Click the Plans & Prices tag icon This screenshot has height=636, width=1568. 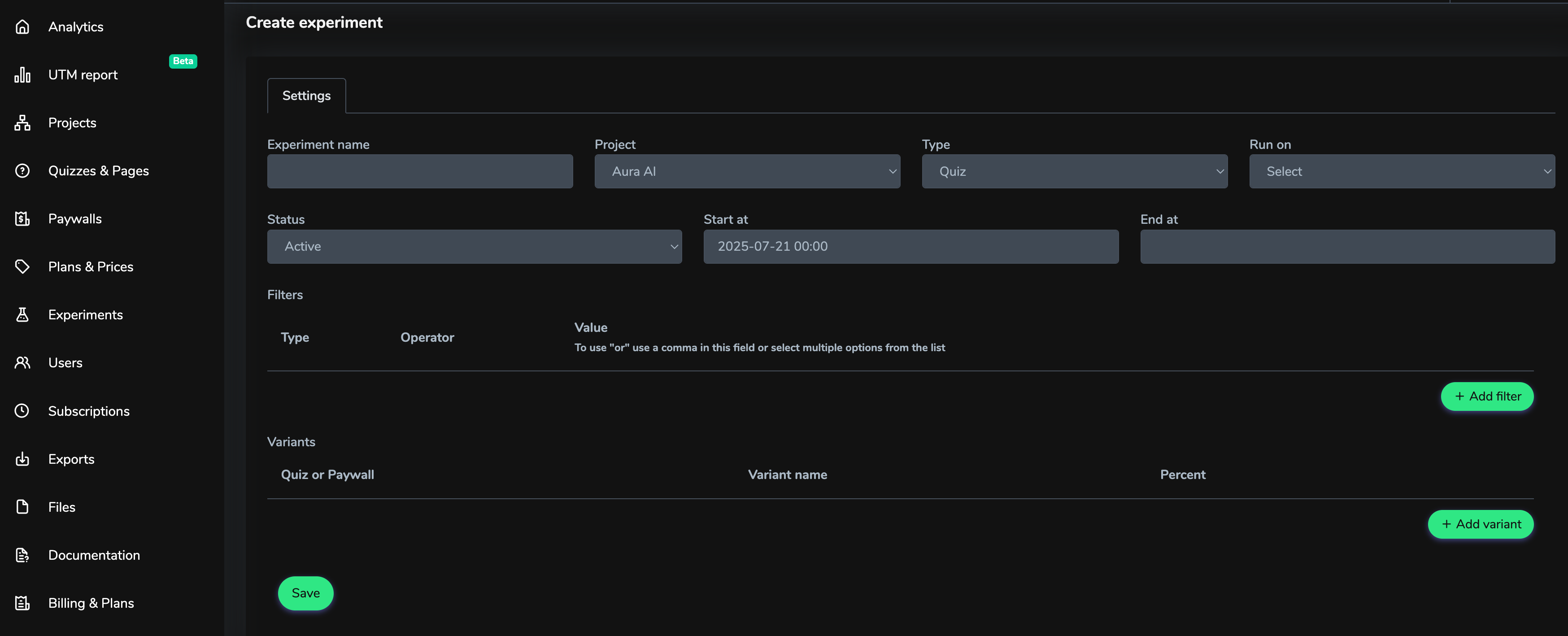tap(22, 266)
